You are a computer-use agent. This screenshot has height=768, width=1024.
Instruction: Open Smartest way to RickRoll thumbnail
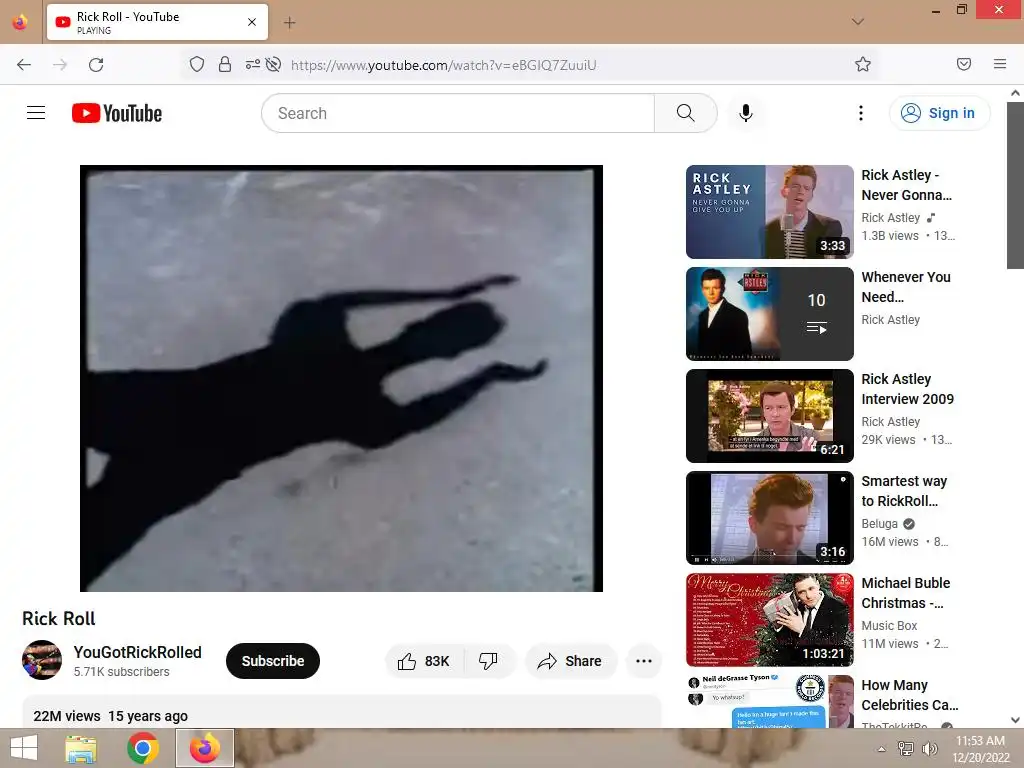coord(769,517)
